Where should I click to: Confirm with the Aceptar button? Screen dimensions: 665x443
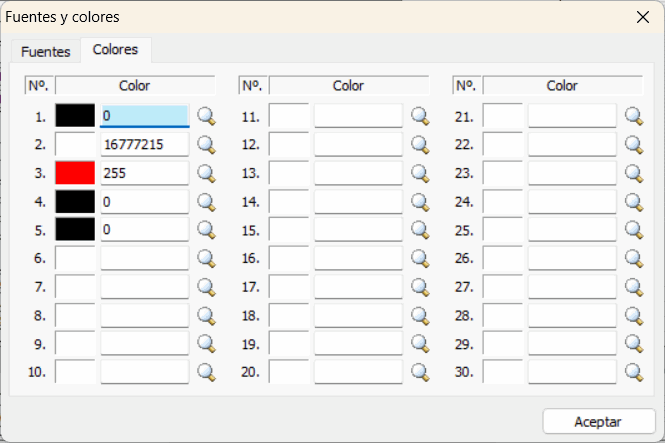pyautogui.click(x=598, y=422)
